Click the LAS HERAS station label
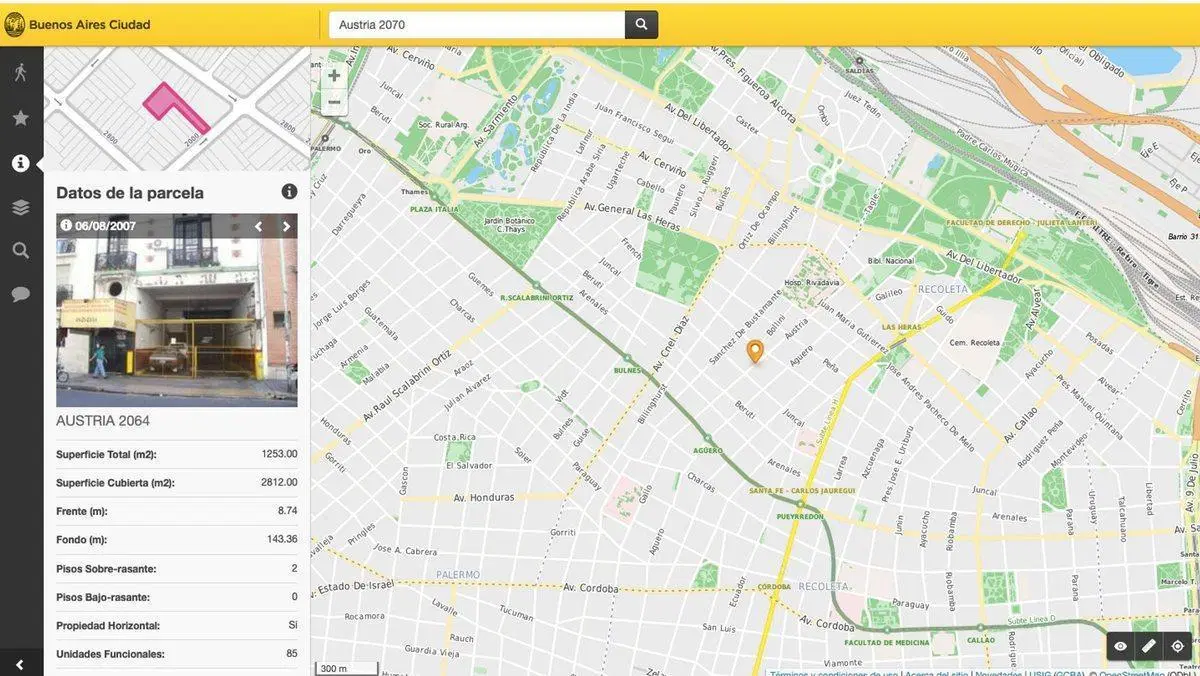Image resolution: width=1200 pixels, height=676 pixels. [901, 327]
